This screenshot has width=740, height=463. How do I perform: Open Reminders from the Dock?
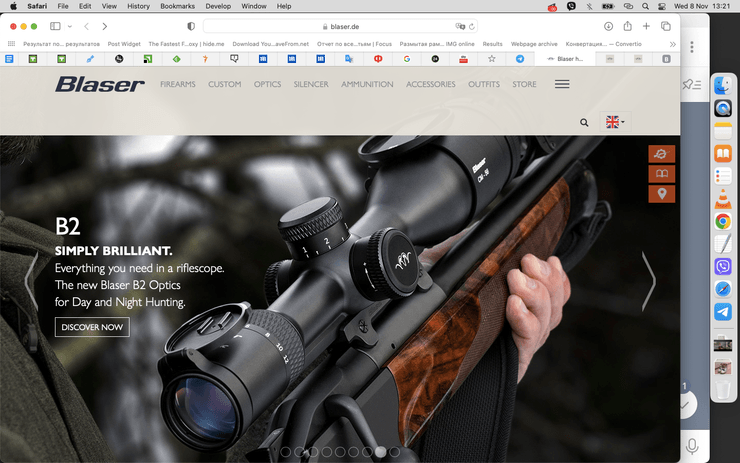pyautogui.click(x=723, y=176)
